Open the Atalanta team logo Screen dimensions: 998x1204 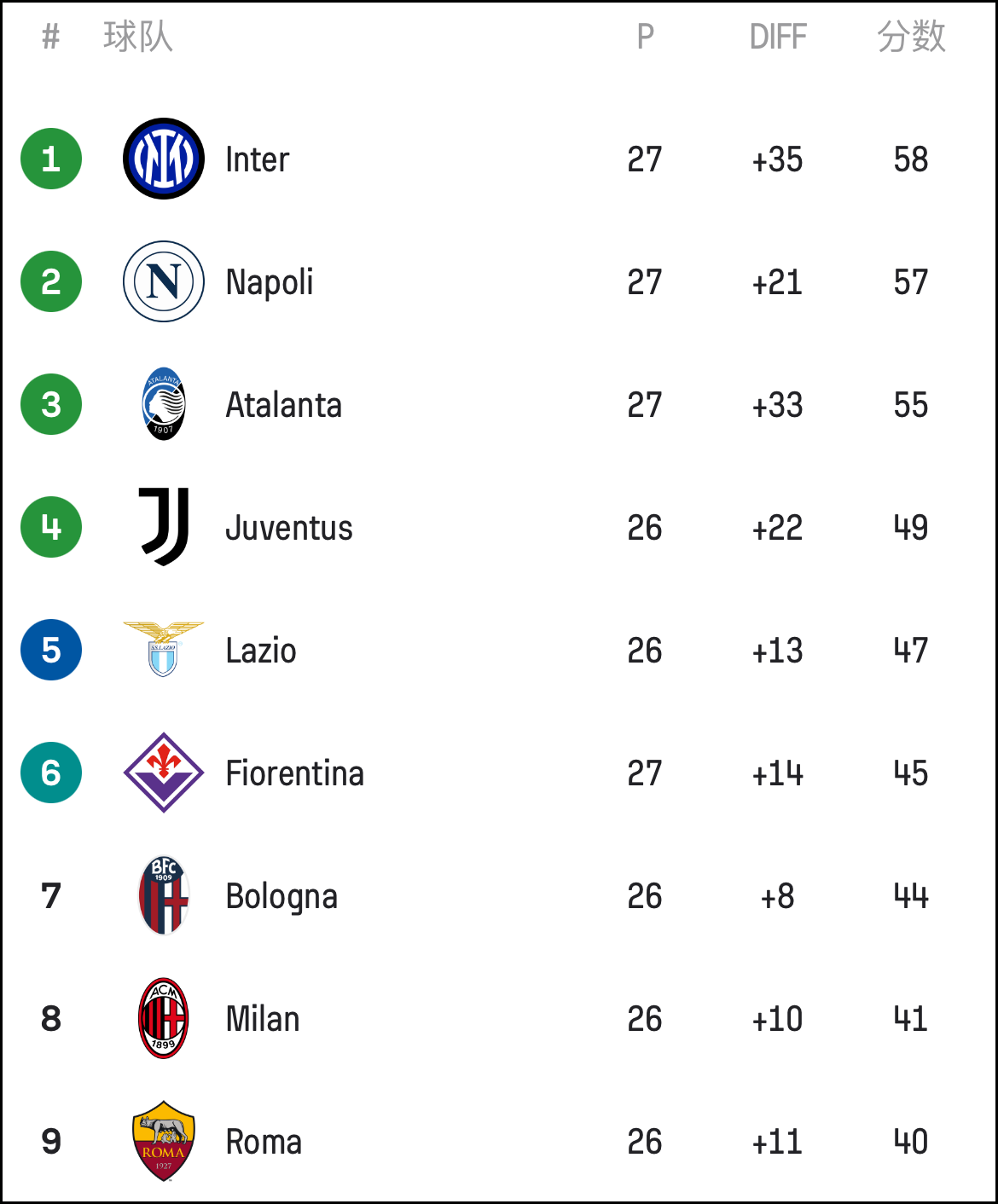point(164,404)
